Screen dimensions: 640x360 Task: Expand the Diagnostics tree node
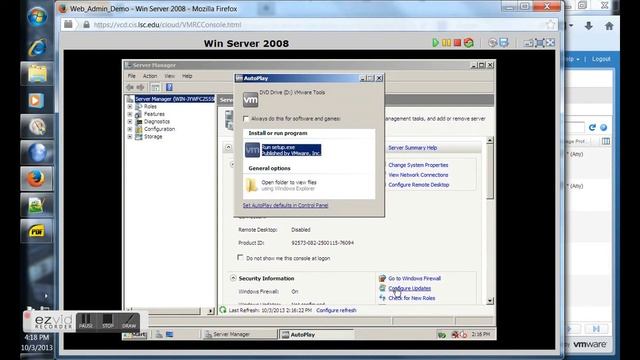(130, 122)
